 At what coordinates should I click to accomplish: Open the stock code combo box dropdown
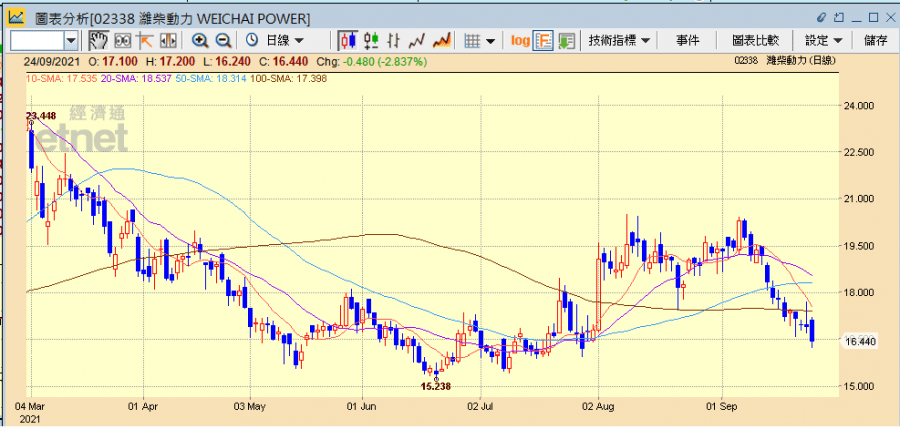point(71,40)
